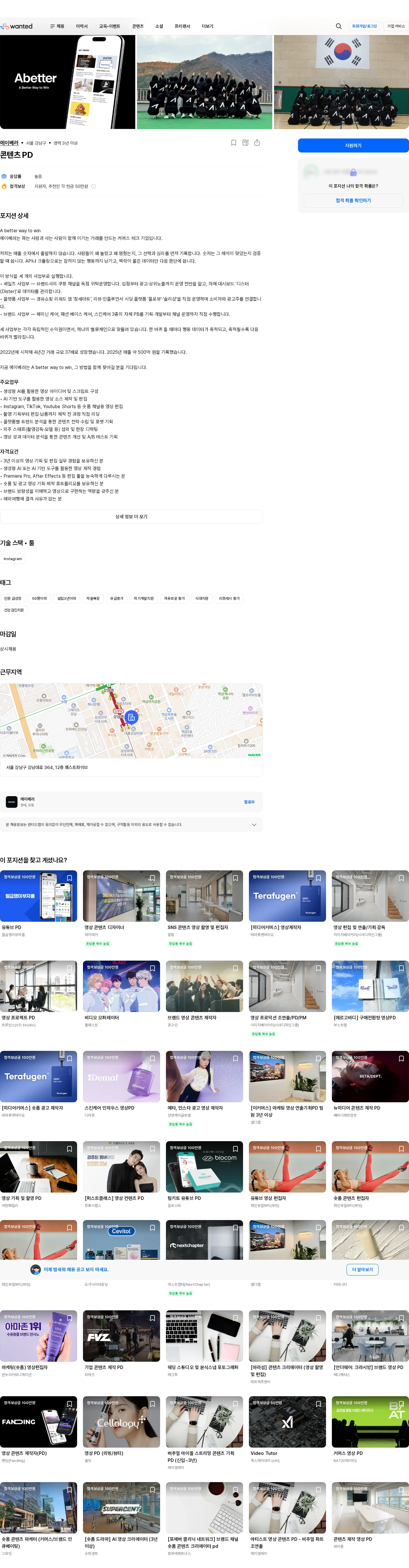Open the 에이베러 company name link
This screenshot has width=409, height=1568.
coord(9,143)
